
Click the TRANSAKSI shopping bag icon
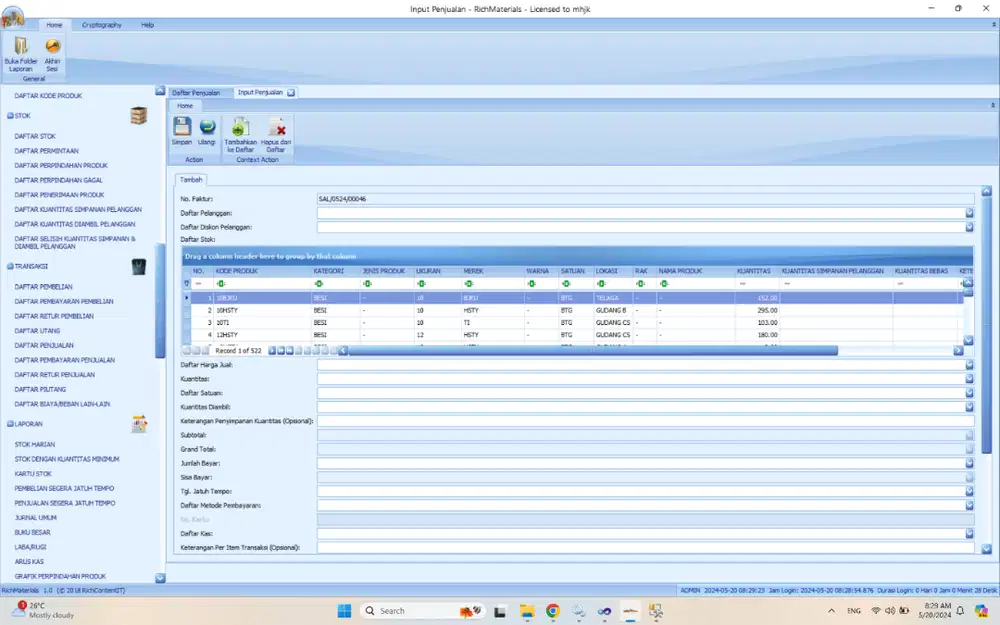coord(138,267)
